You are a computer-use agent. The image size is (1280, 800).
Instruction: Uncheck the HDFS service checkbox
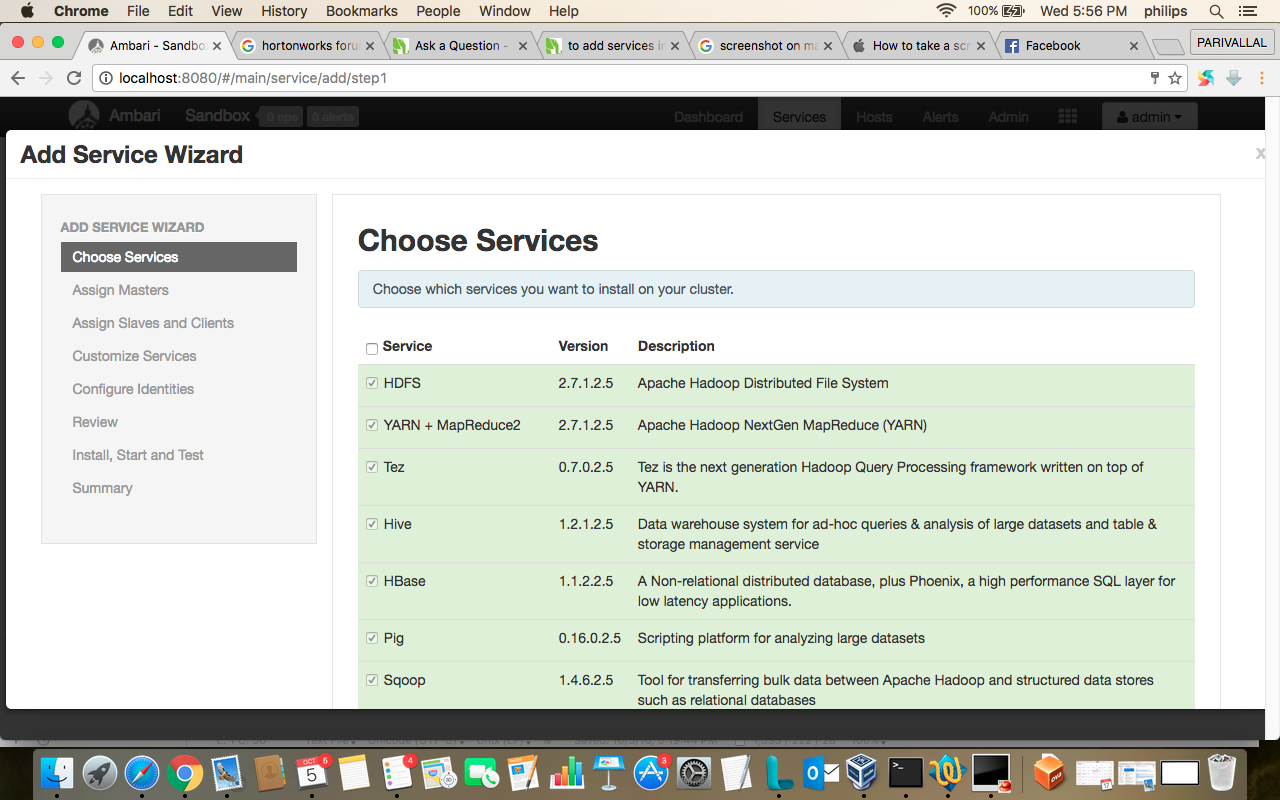tap(371, 382)
